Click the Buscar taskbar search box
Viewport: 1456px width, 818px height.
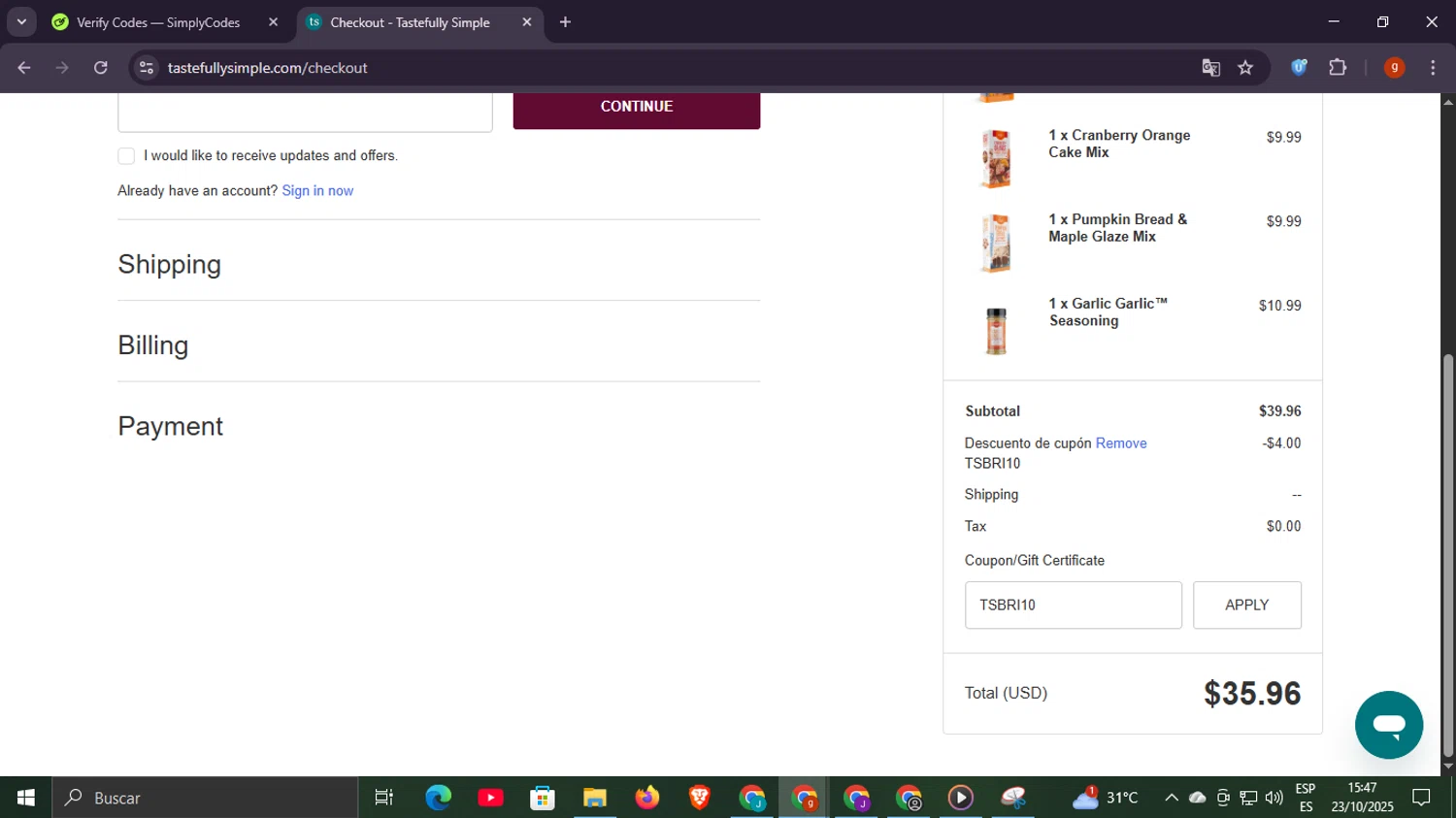pos(206,798)
